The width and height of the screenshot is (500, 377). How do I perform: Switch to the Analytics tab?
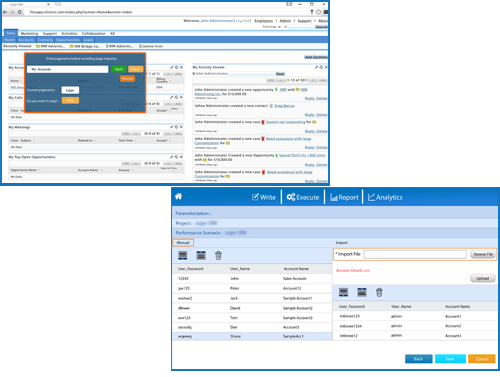point(385,197)
